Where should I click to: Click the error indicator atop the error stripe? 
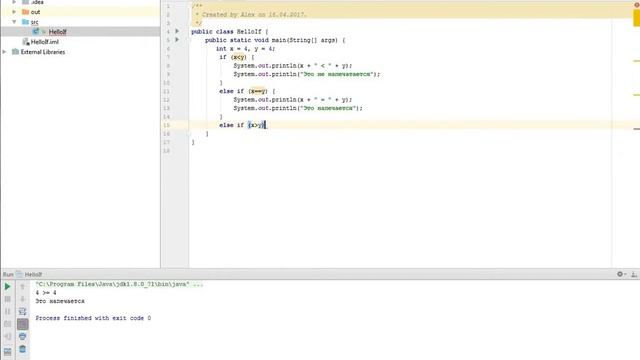[x=637, y=4]
